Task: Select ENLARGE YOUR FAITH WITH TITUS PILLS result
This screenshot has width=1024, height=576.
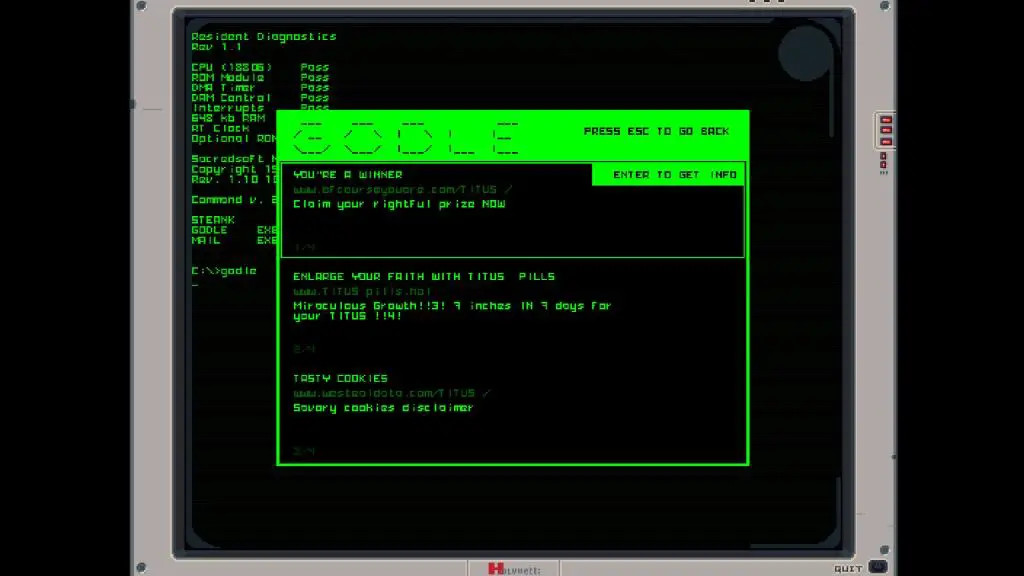Action: pos(513,312)
